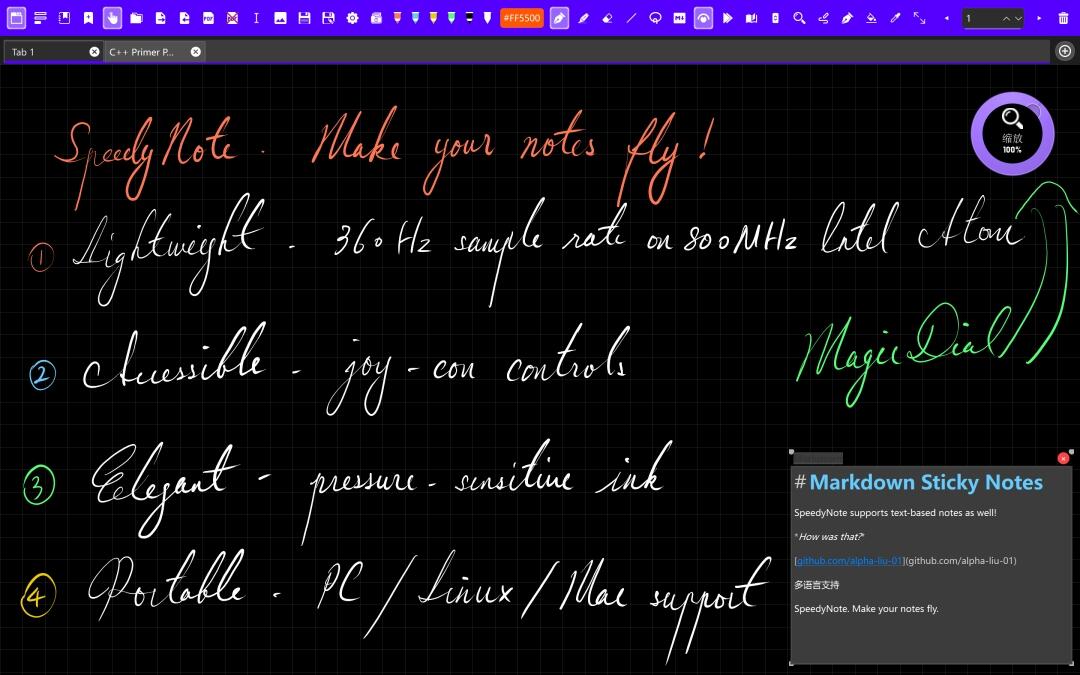Close the Markdown sticky note
1080x675 pixels.
[1063, 458]
